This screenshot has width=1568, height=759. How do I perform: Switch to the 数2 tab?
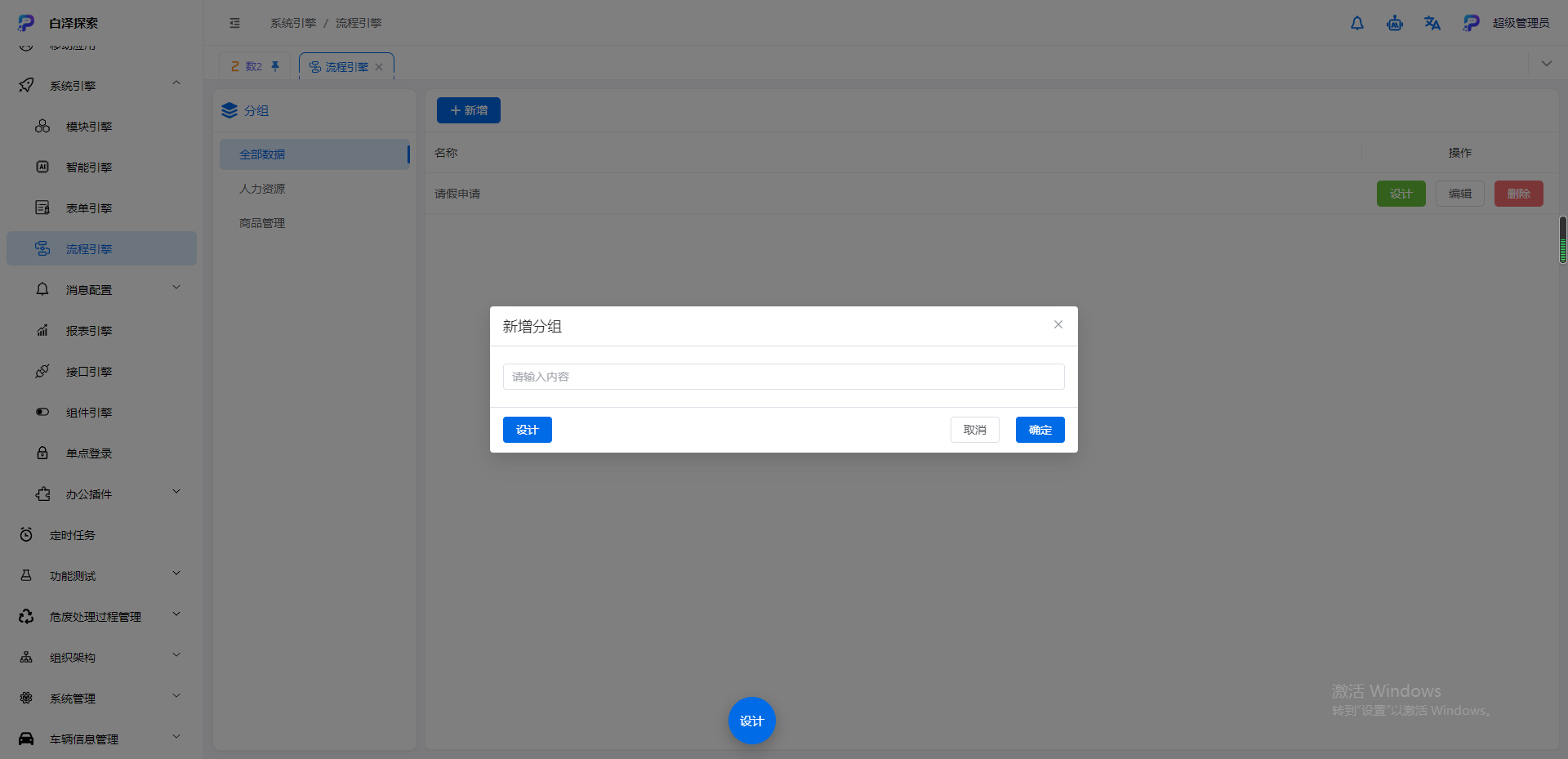click(254, 66)
